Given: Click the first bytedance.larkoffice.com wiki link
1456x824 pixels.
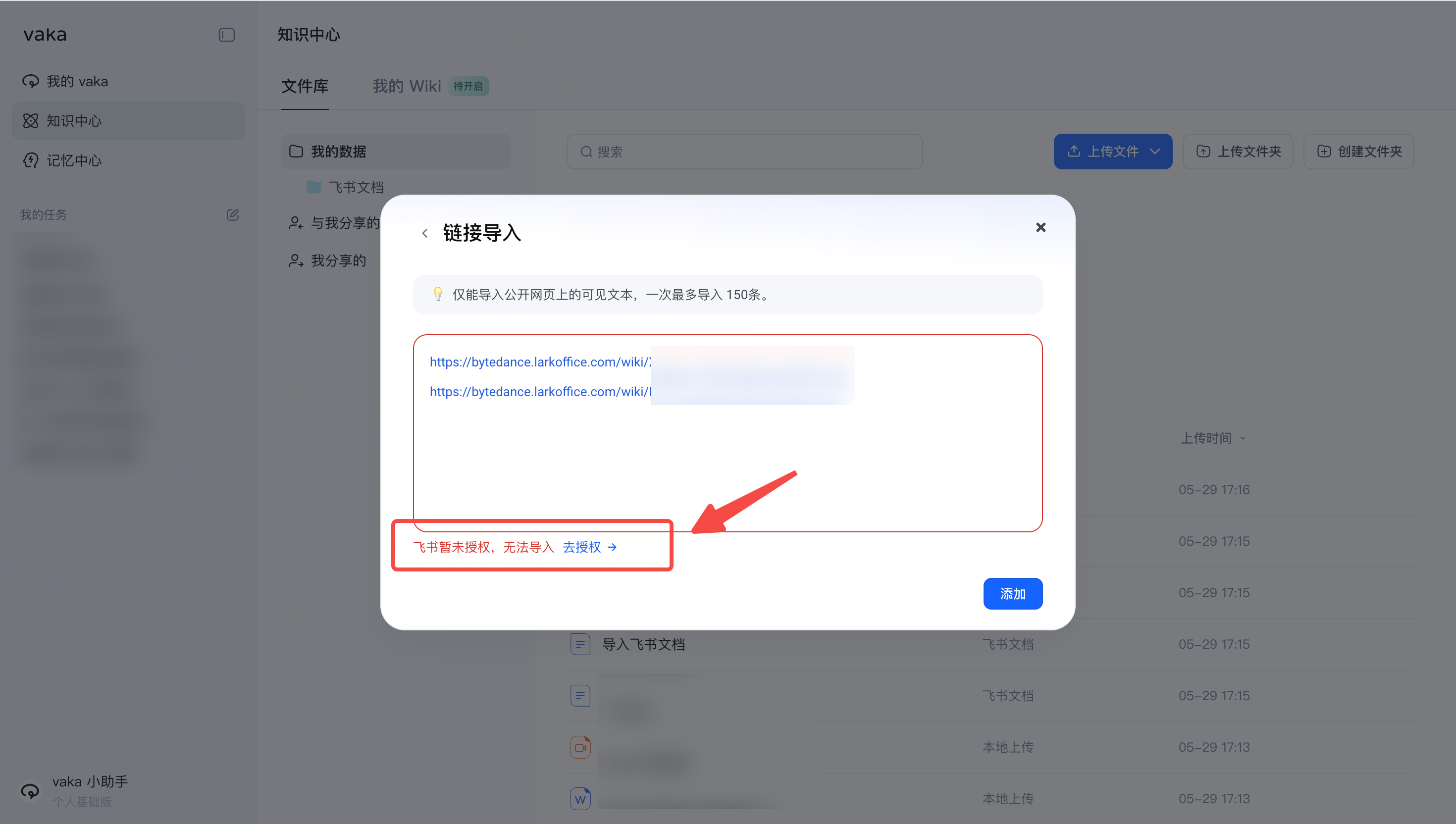Looking at the screenshot, I should point(540,362).
